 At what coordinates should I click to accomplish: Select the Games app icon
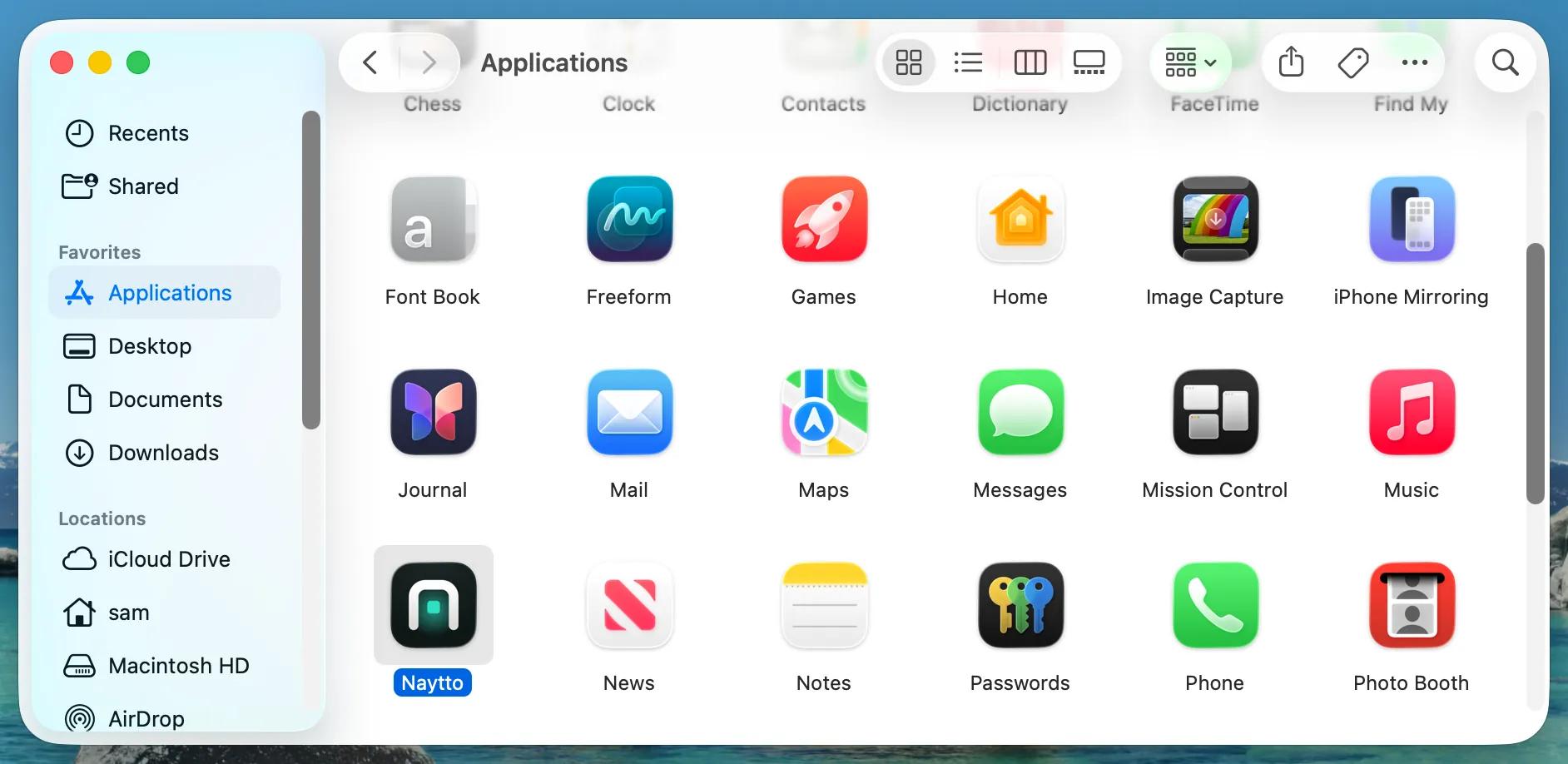point(824,219)
